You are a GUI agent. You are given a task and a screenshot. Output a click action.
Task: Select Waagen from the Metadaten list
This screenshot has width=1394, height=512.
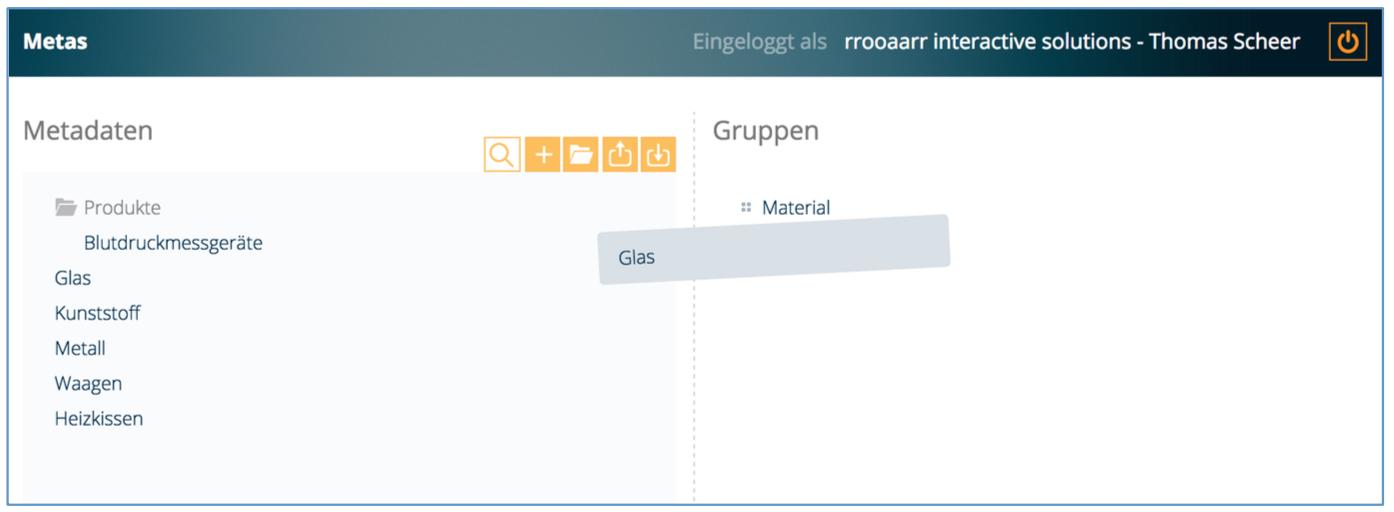pos(88,383)
